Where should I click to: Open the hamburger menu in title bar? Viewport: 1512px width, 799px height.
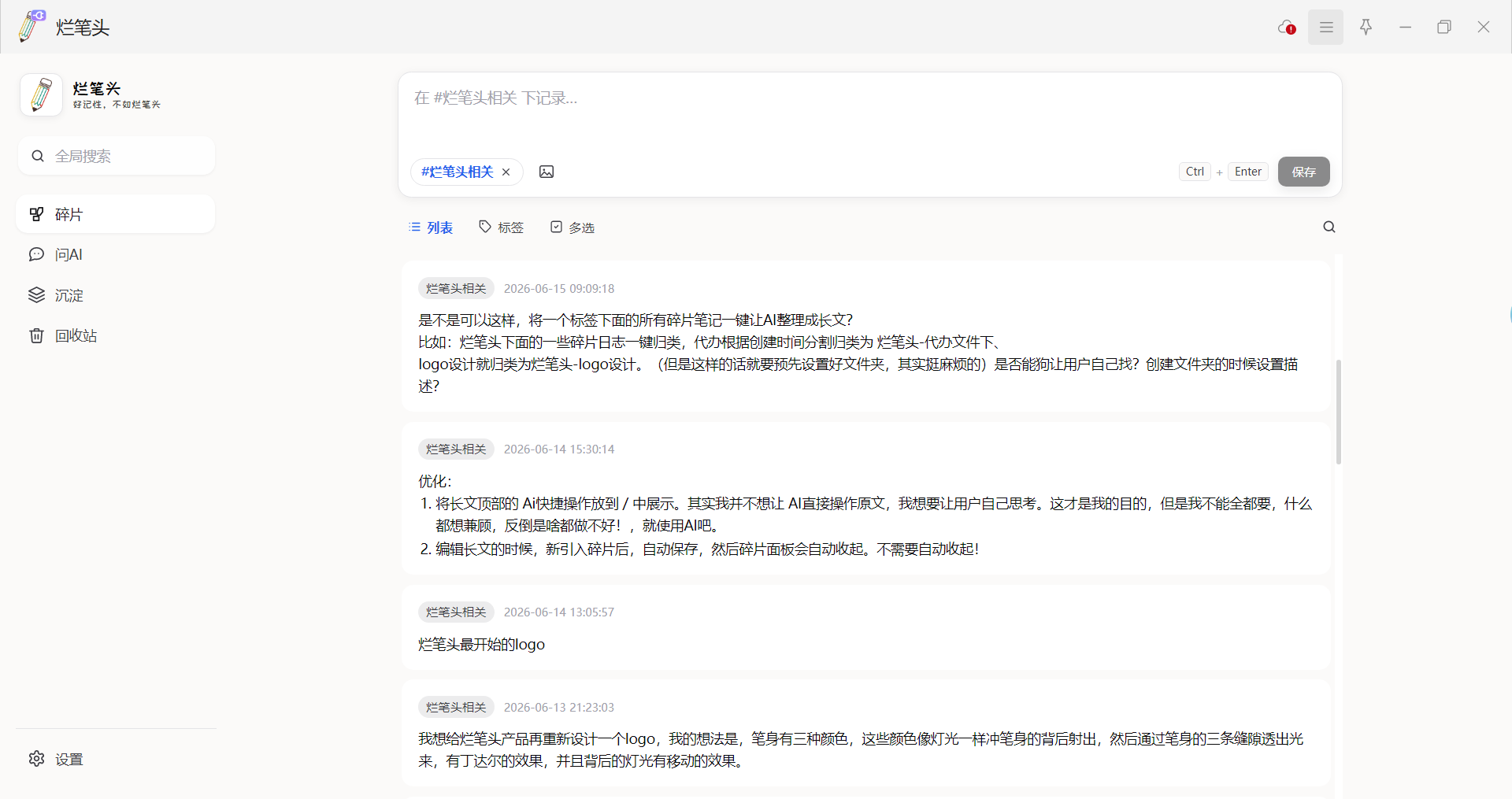pyautogui.click(x=1326, y=28)
